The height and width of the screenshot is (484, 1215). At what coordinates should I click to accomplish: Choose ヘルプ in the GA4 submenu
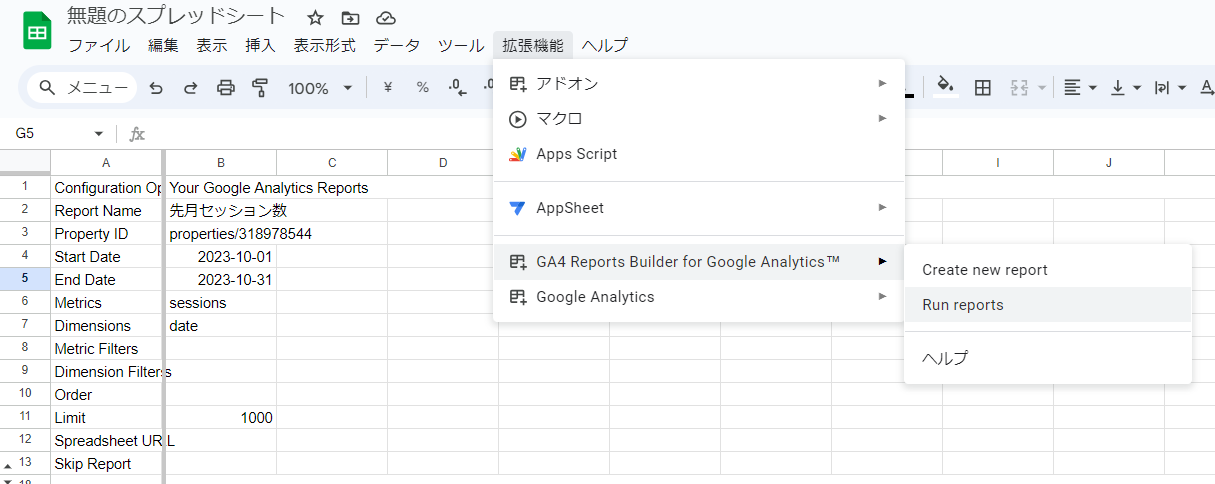[1048, 358]
